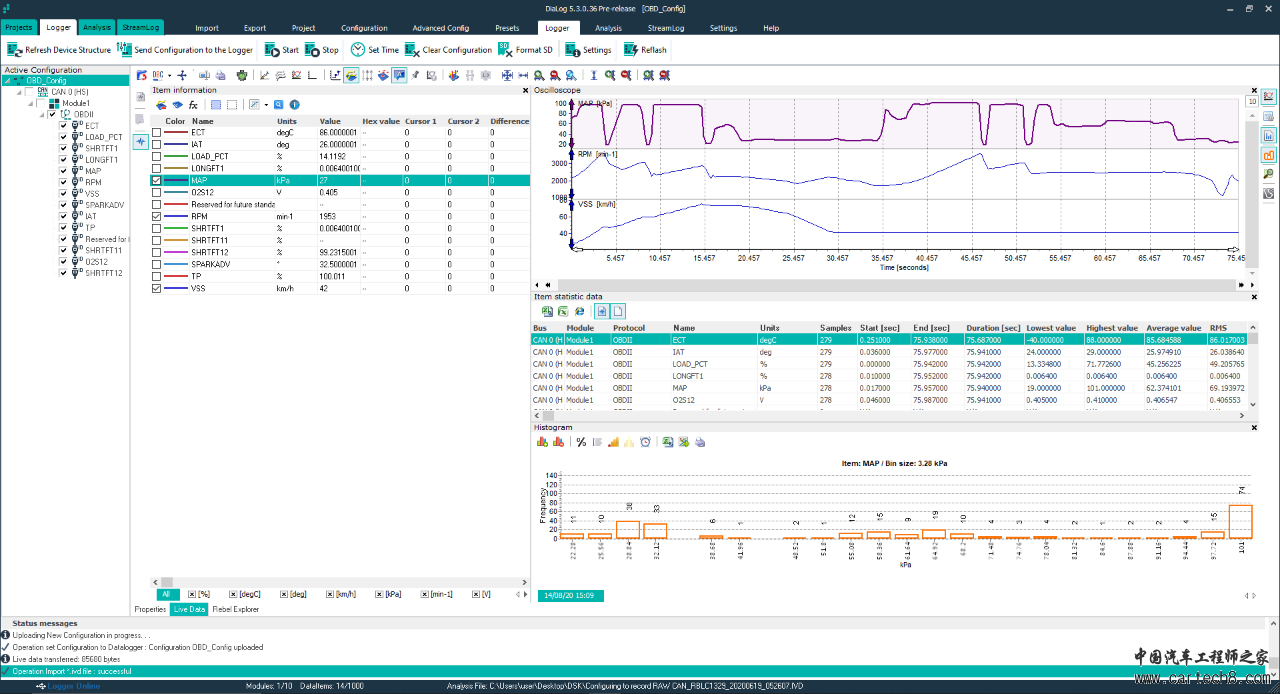
Task: Open the Help ribbon tab
Action: [771, 28]
